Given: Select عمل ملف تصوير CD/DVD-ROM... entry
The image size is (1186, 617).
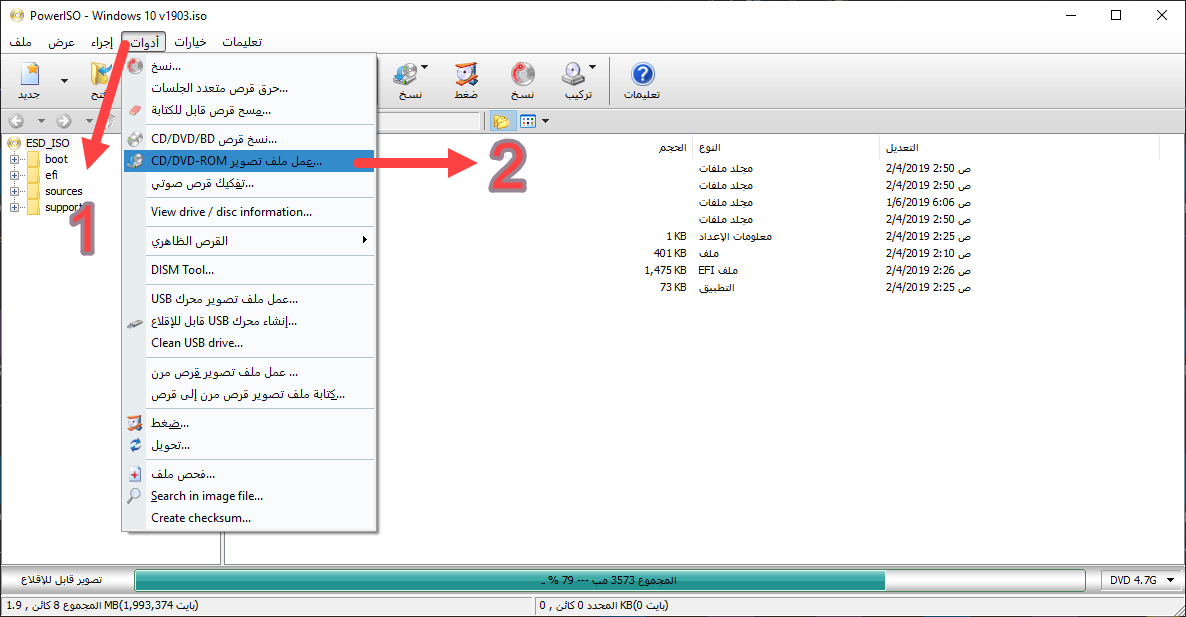Looking at the screenshot, I should click(x=250, y=161).
